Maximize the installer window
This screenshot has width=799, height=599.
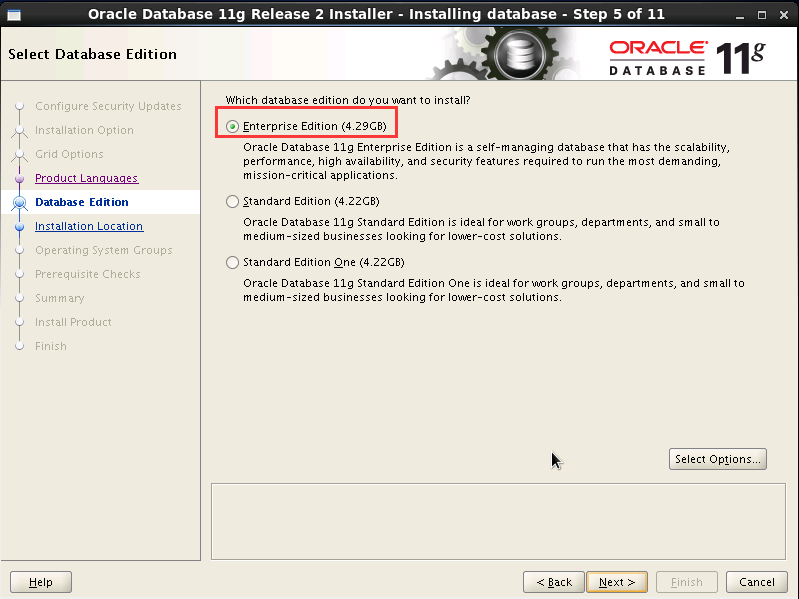[762, 15]
